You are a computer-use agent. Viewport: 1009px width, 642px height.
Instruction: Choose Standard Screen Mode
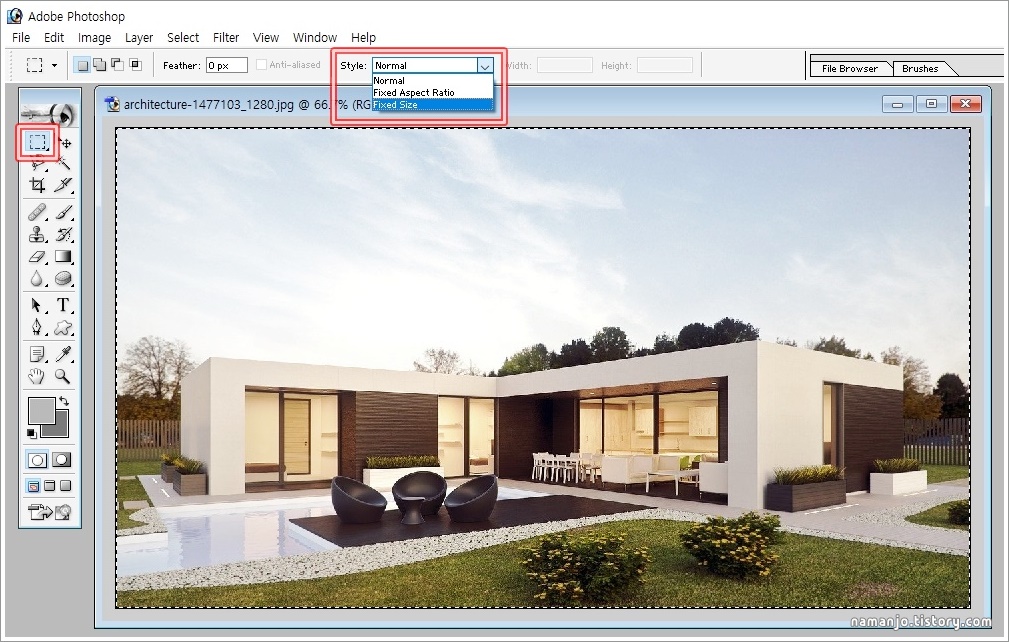pyautogui.click(x=33, y=486)
